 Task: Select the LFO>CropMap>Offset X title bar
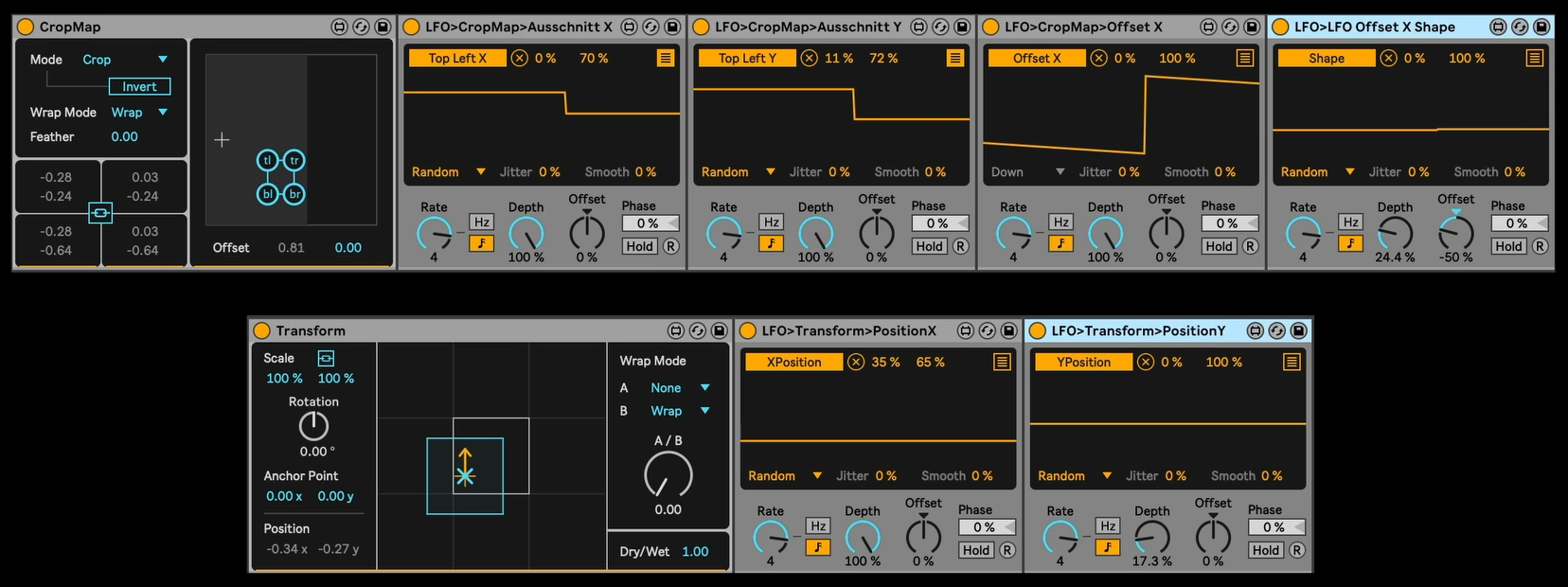click(1083, 27)
